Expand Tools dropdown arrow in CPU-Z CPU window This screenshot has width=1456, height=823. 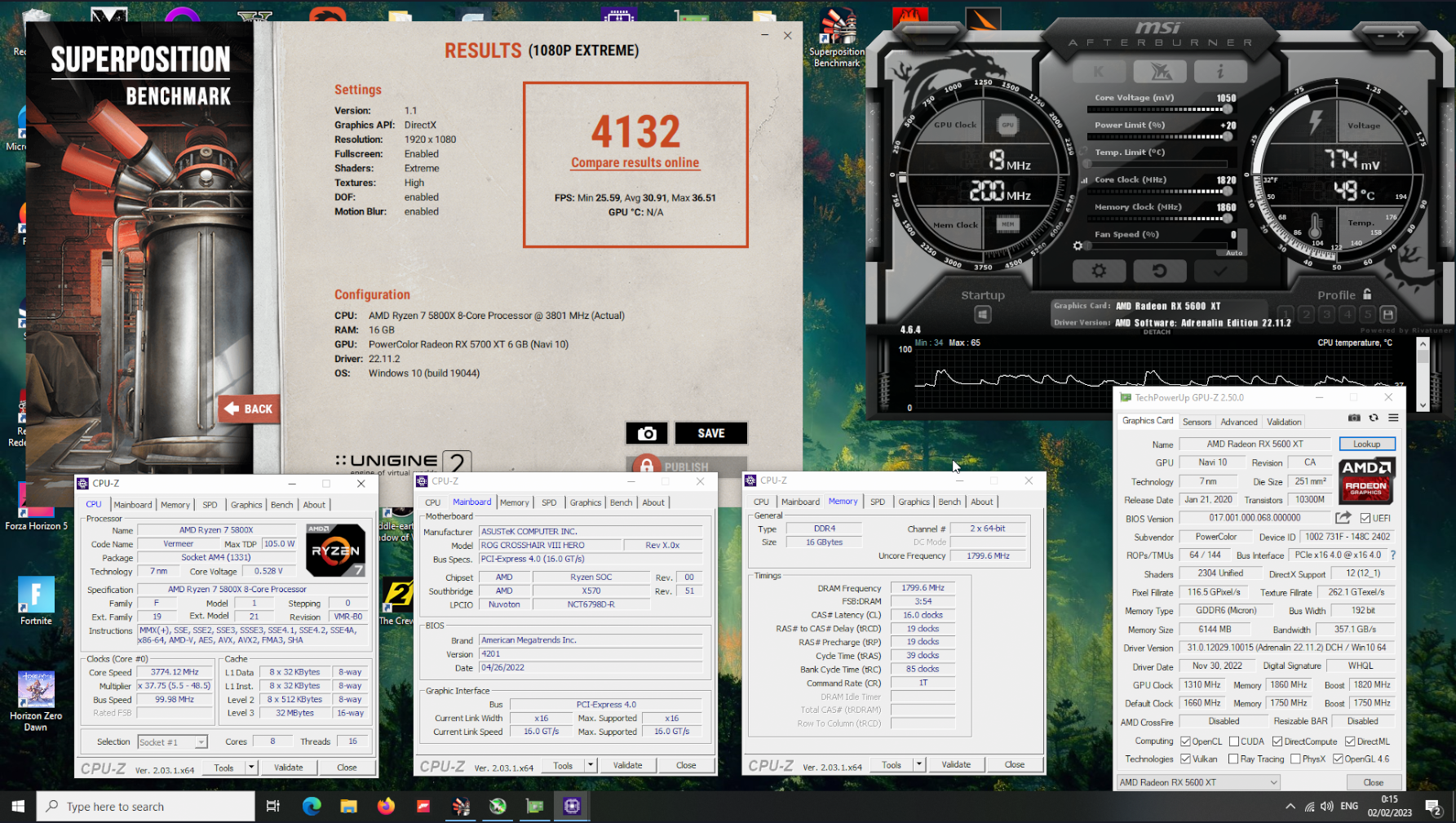point(251,768)
